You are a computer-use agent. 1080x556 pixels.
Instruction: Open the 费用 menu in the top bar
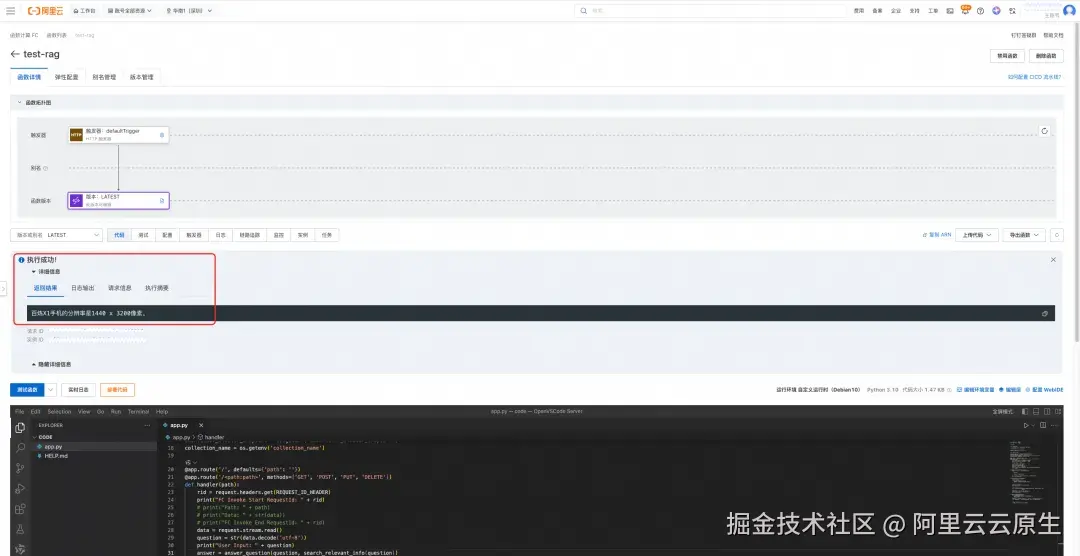point(859,11)
